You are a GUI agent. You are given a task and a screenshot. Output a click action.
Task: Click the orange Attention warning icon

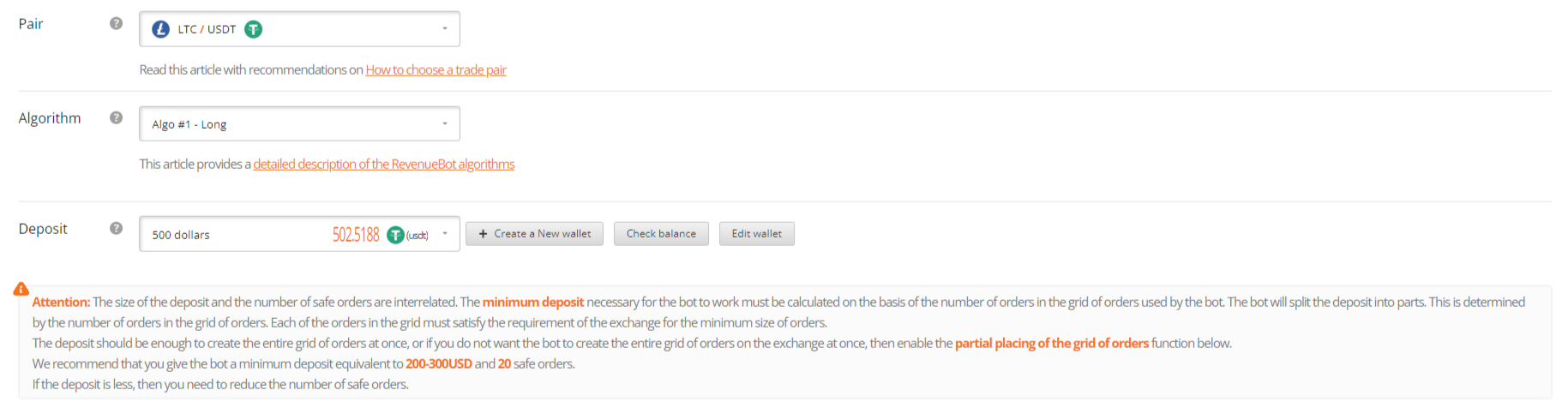coord(21,290)
